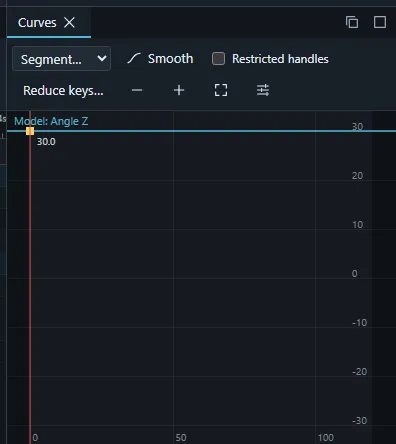Click the 100 frame marker on time axis
The height and width of the screenshot is (444, 396).
[x=325, y=437]
